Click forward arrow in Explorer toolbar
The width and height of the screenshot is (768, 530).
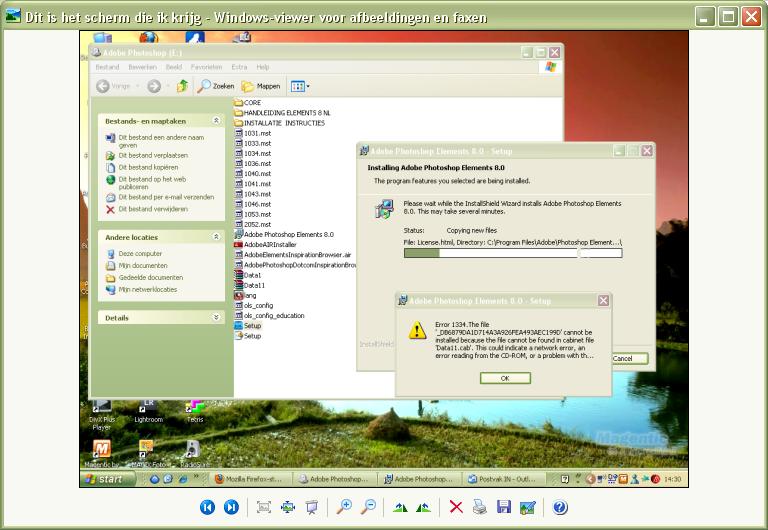[154, 86]
